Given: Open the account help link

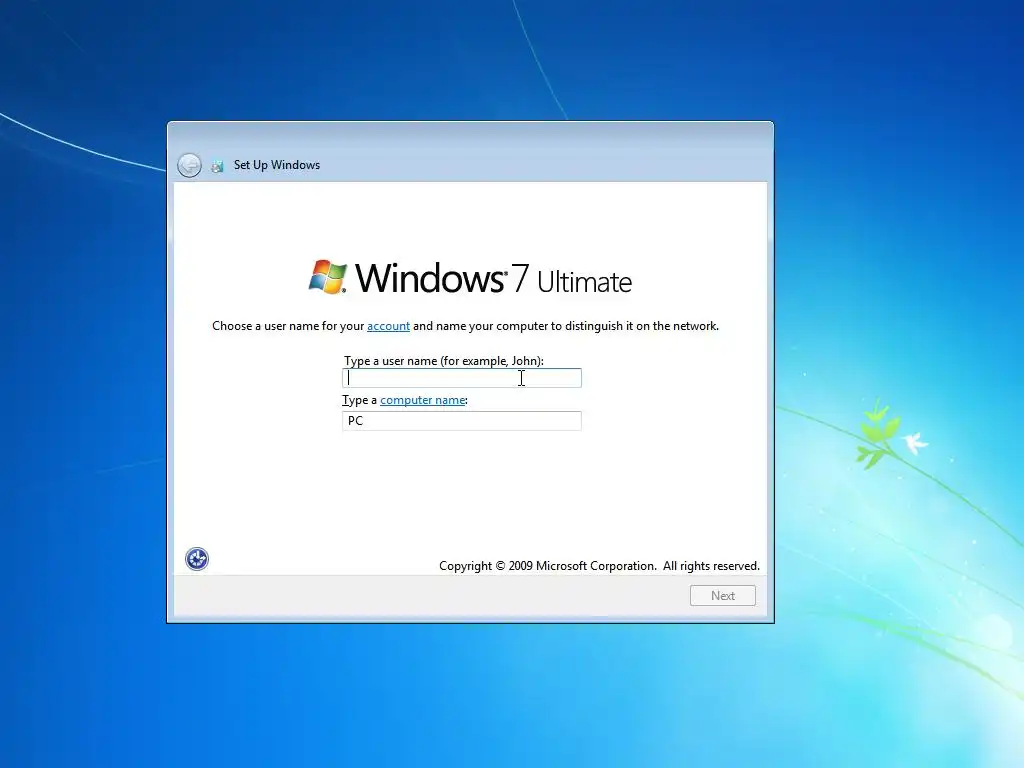Looking at the screenshot, I should coord(389,326).
